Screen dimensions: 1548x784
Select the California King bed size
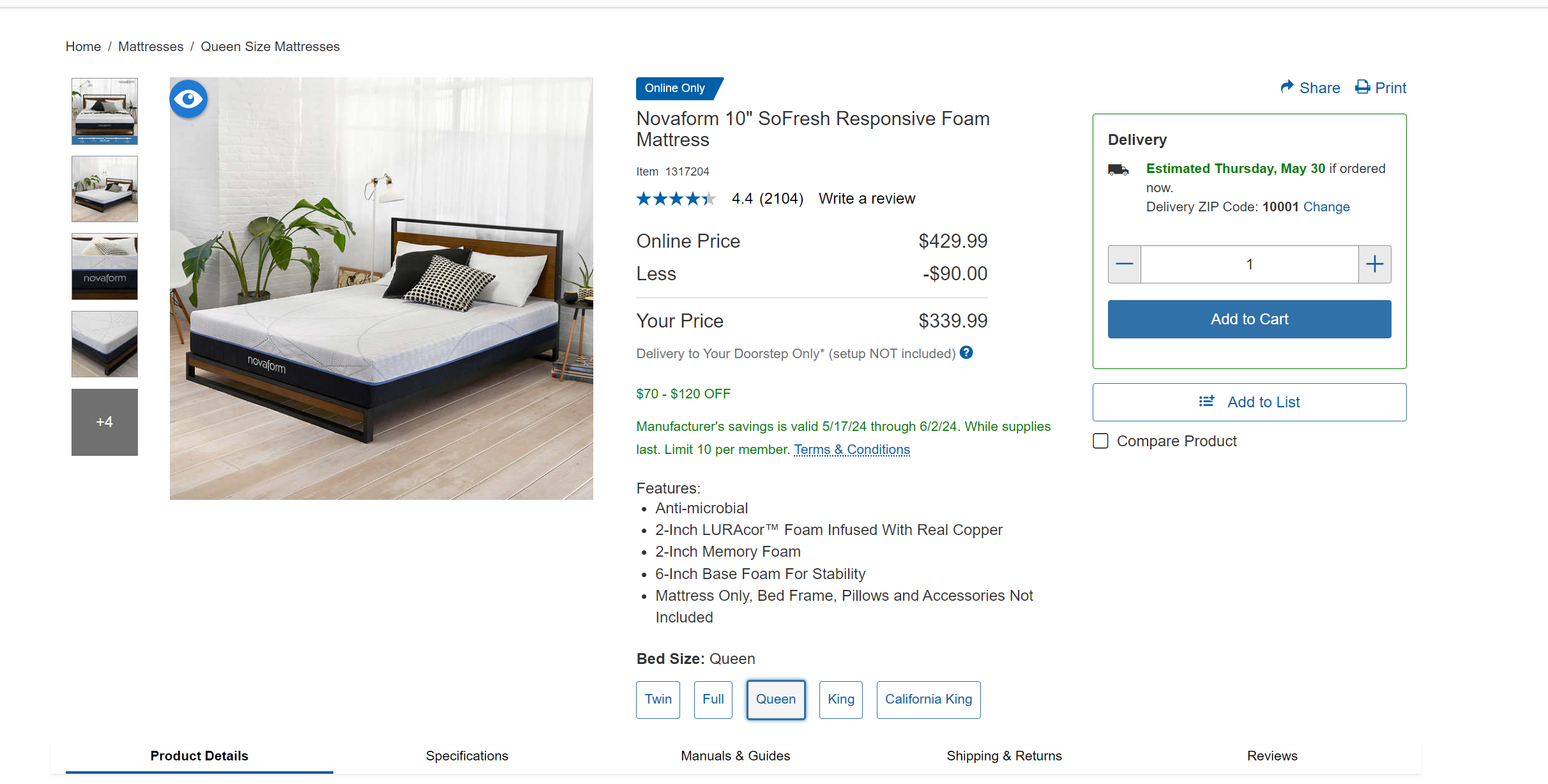point(928,700)
